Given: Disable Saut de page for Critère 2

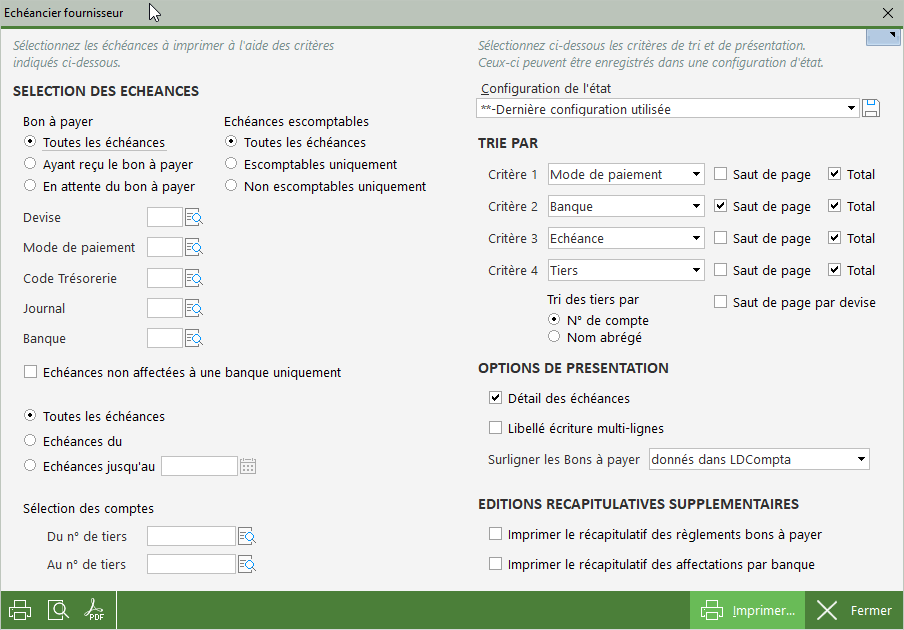Looking at the screenshot, I should click(721, 206).
